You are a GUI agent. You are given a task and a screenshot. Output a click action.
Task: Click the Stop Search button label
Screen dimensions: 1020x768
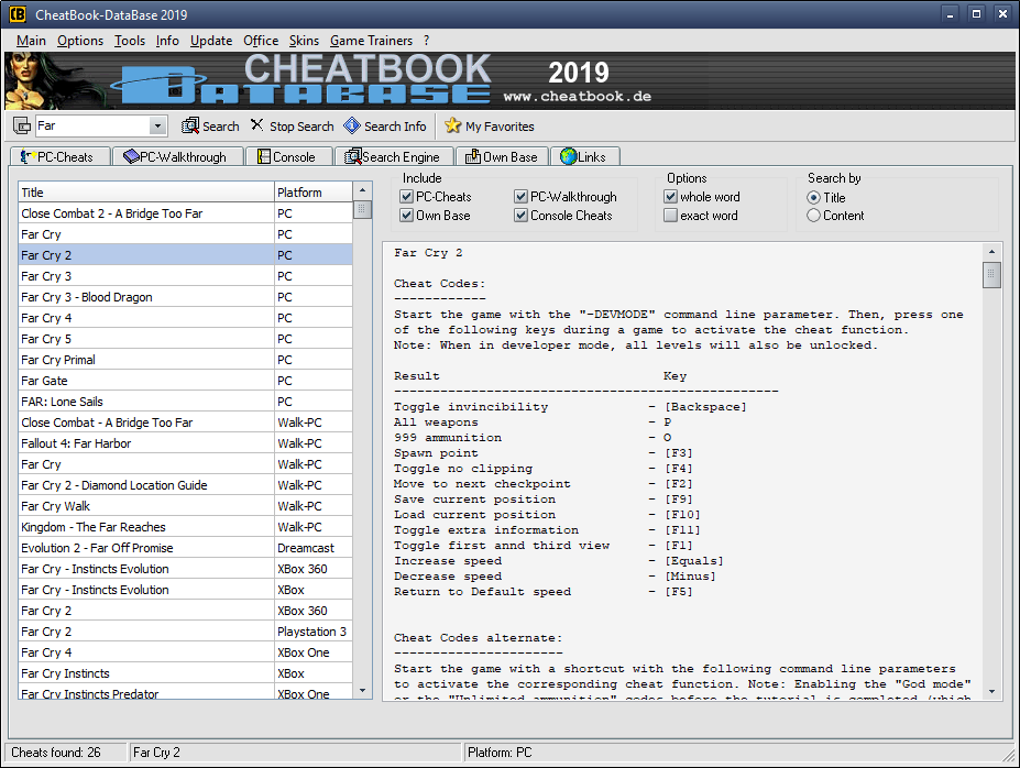pyautogui.click(x=302, y=126)
